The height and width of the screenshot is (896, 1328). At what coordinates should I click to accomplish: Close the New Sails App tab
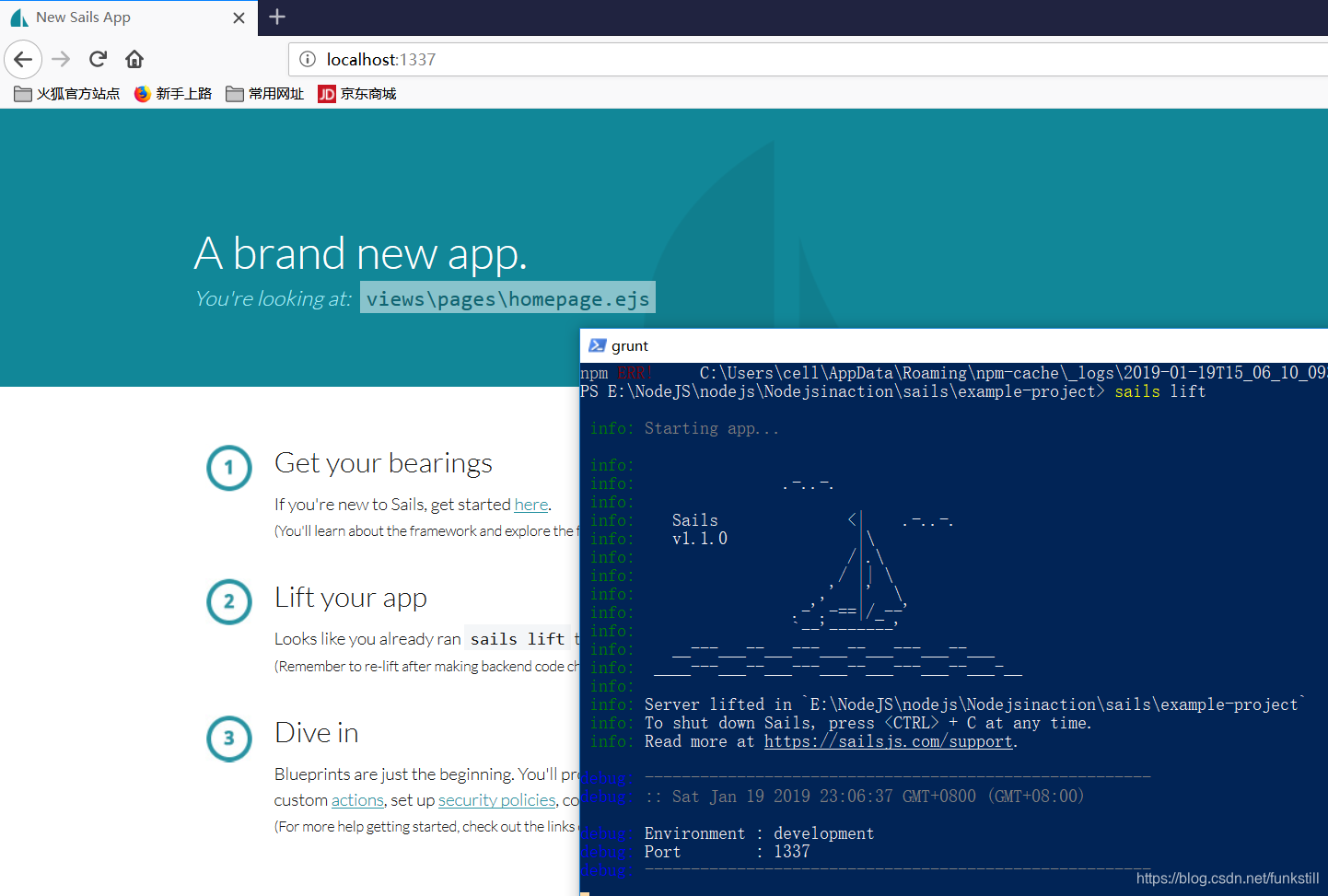(x=239, y=17)
